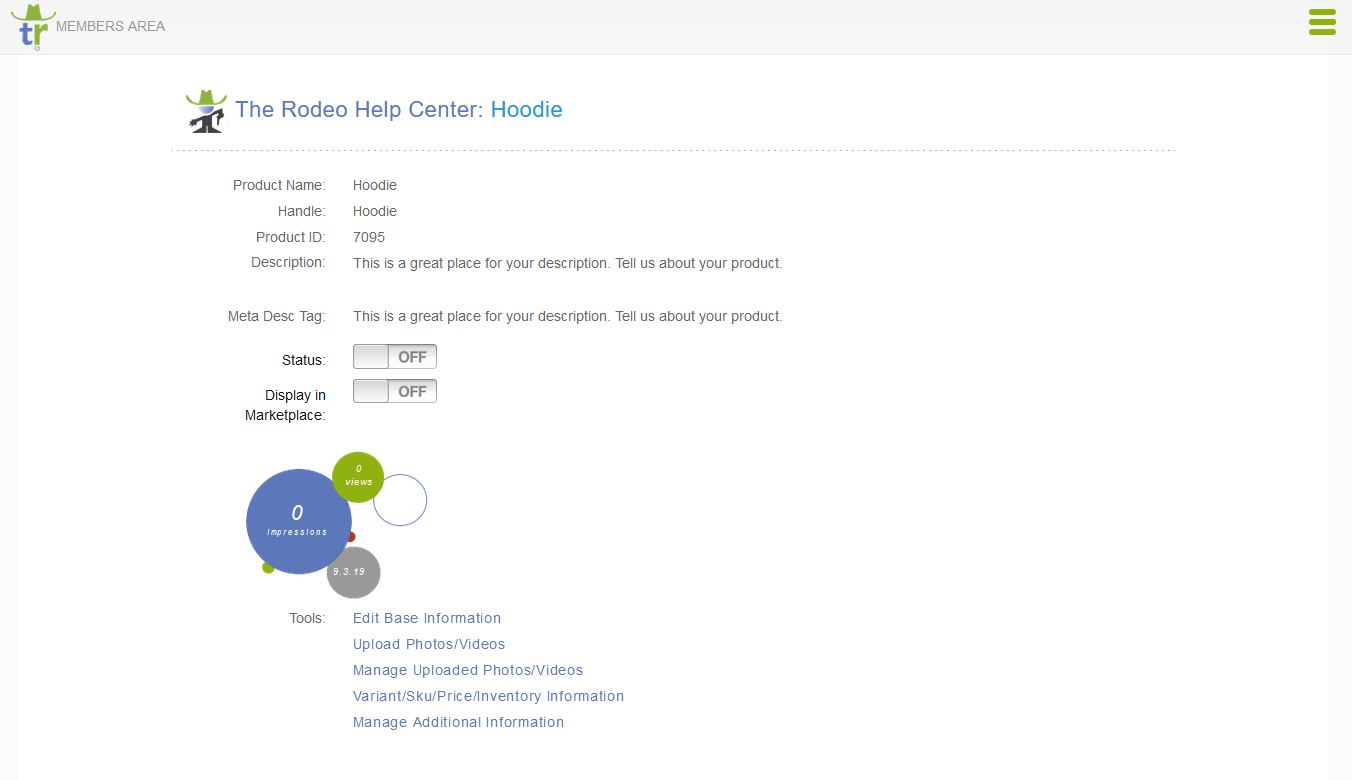Click the Product Name value Hoodie

375,185
